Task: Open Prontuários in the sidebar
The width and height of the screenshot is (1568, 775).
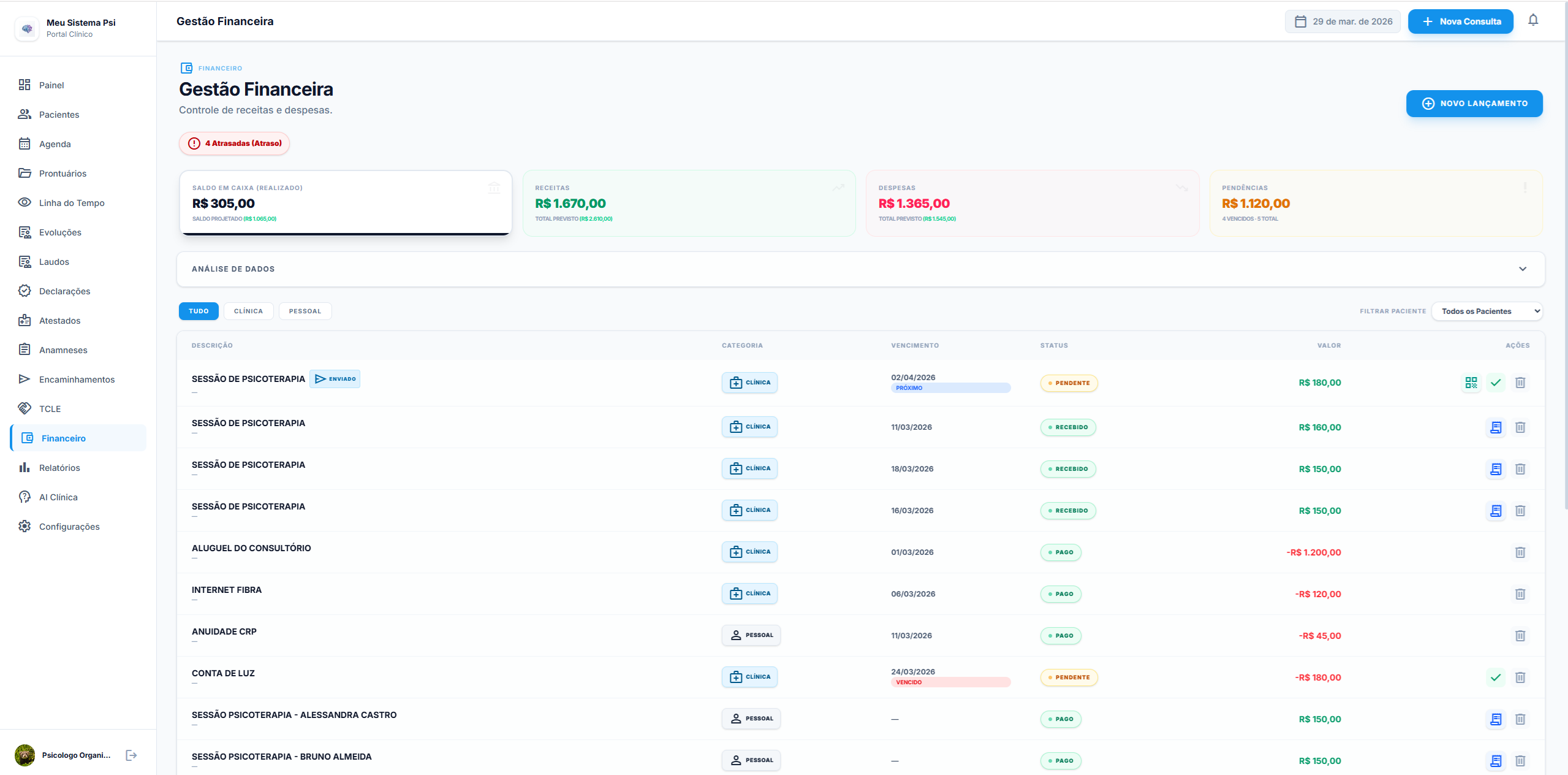Action: [x=78, y=174]
